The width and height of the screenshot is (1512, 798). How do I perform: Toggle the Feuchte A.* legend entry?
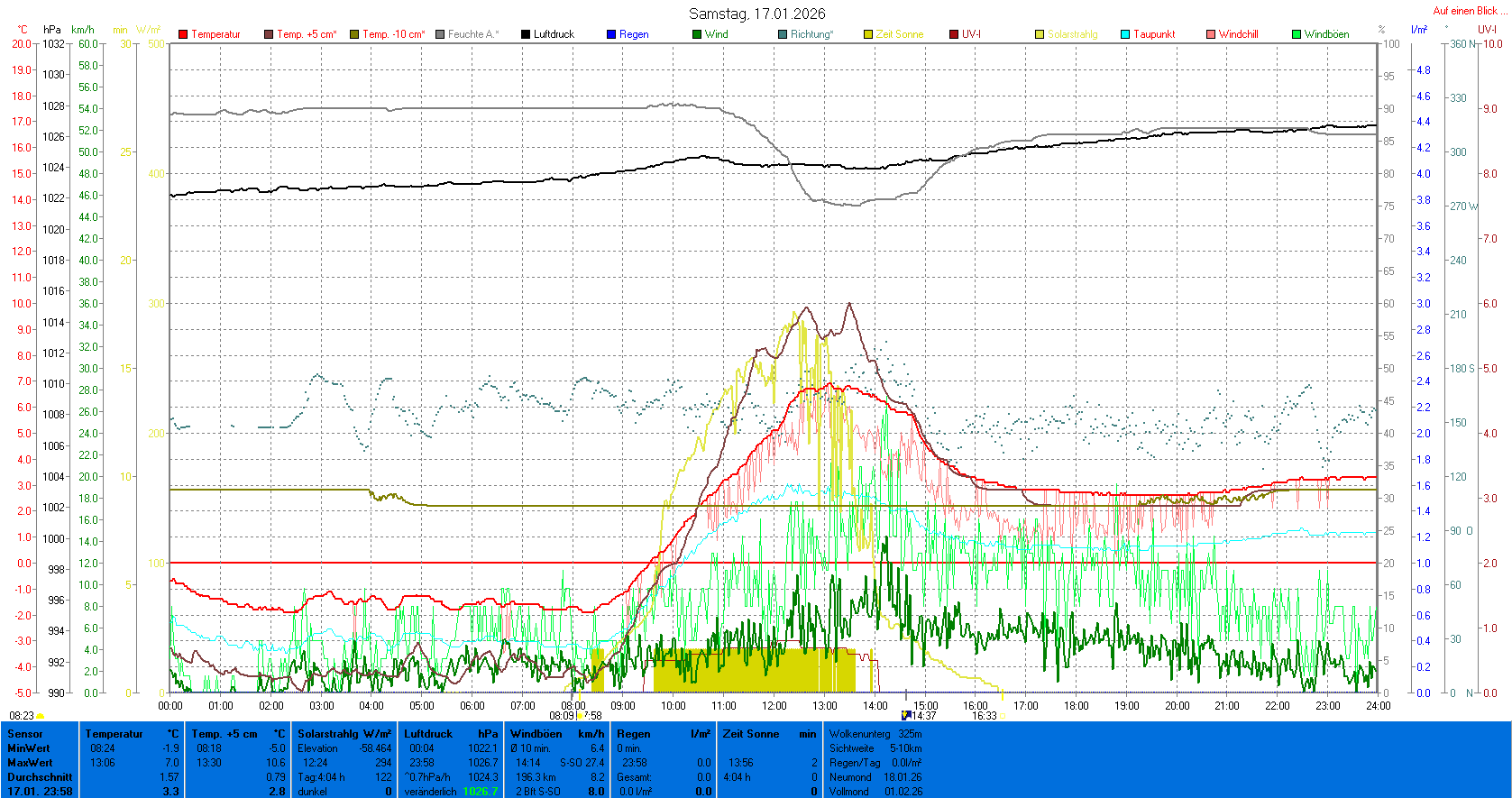pos(472,34)
